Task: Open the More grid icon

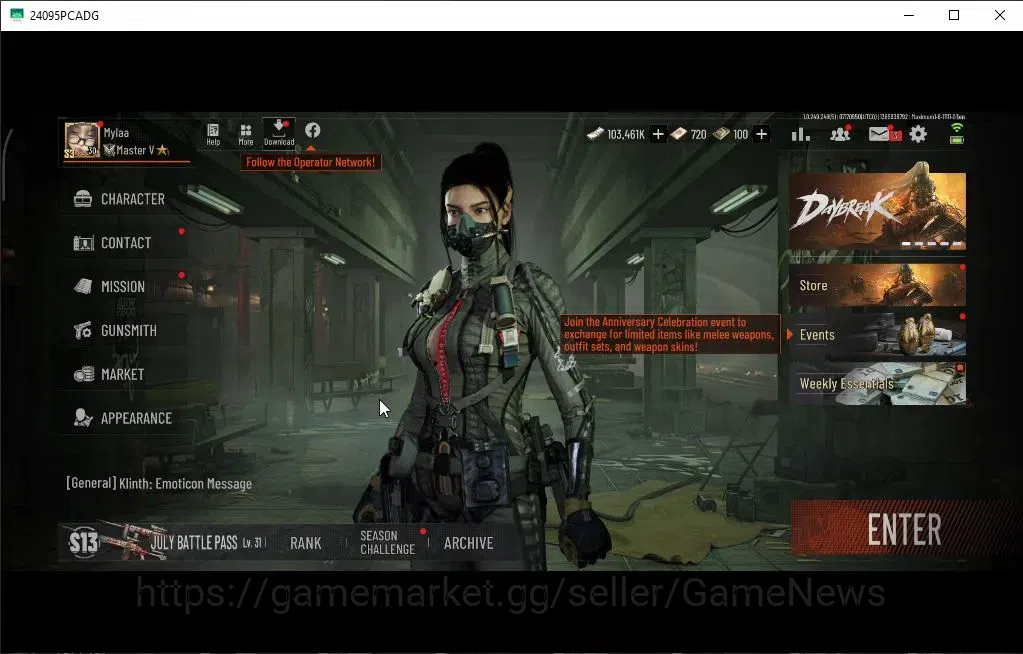Action: point(245,134)
